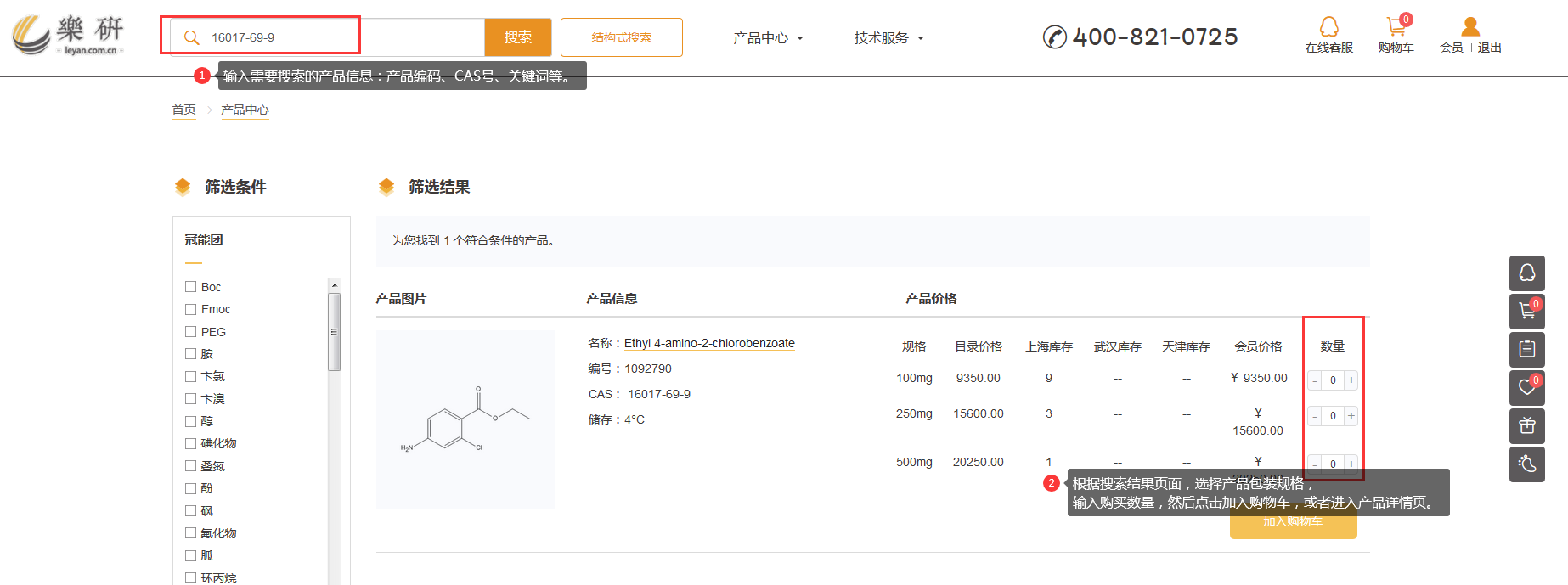Open the order list clipboard sidebar icon
Screen dimensions: 1568x585
coord(1526,350)
